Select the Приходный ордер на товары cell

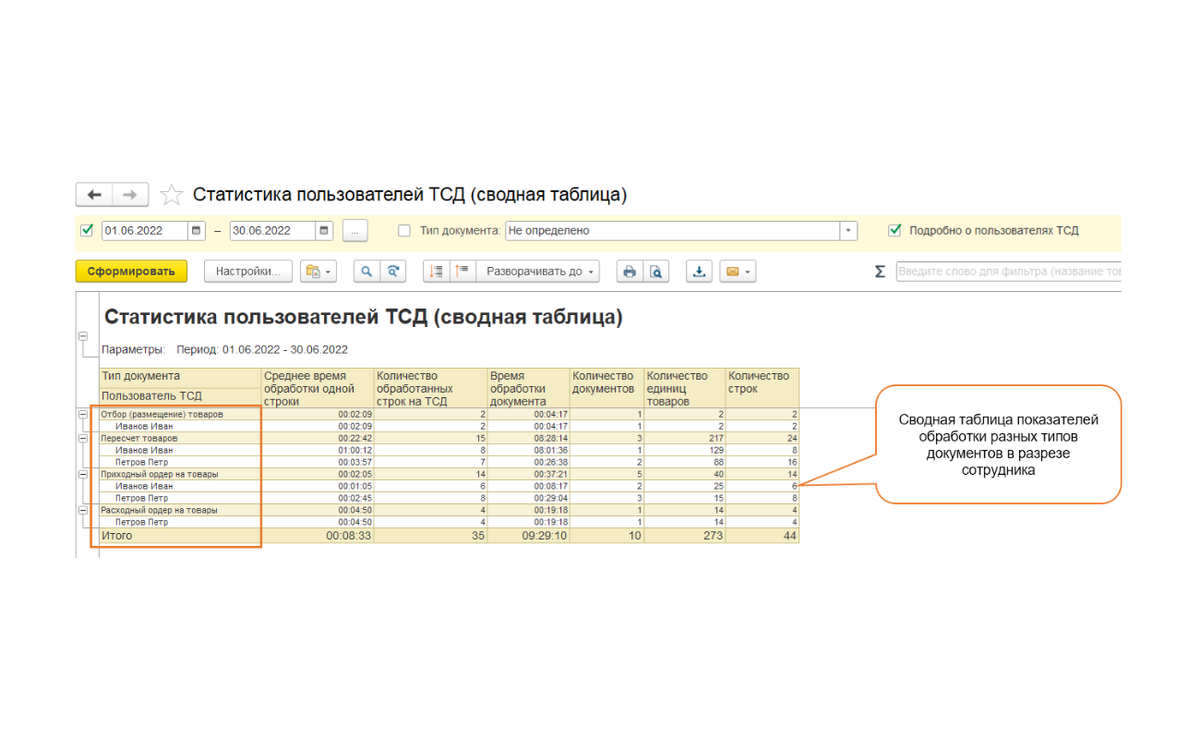(x=180, y=474)
